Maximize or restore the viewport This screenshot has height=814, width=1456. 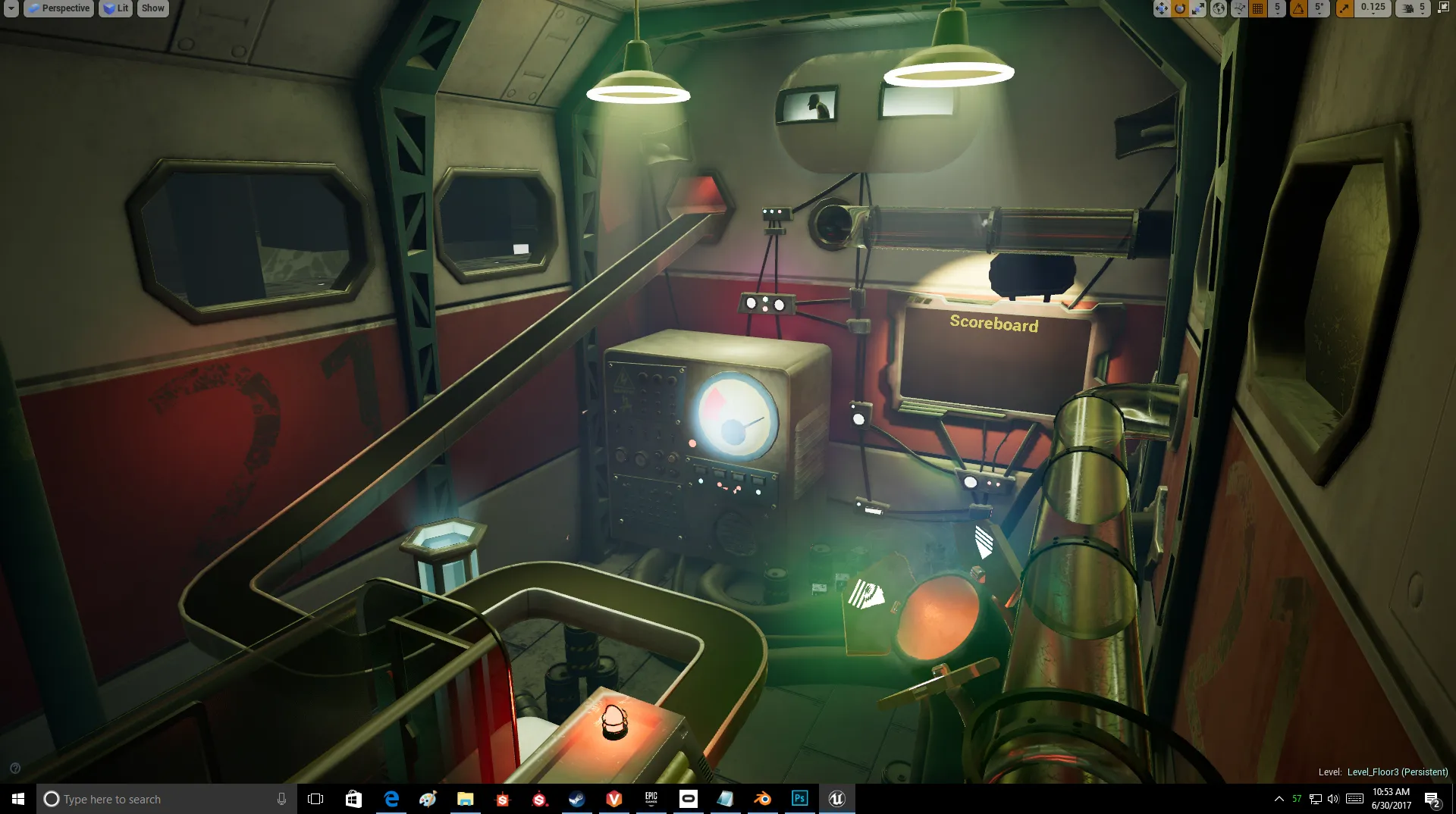click(1443, 8)
